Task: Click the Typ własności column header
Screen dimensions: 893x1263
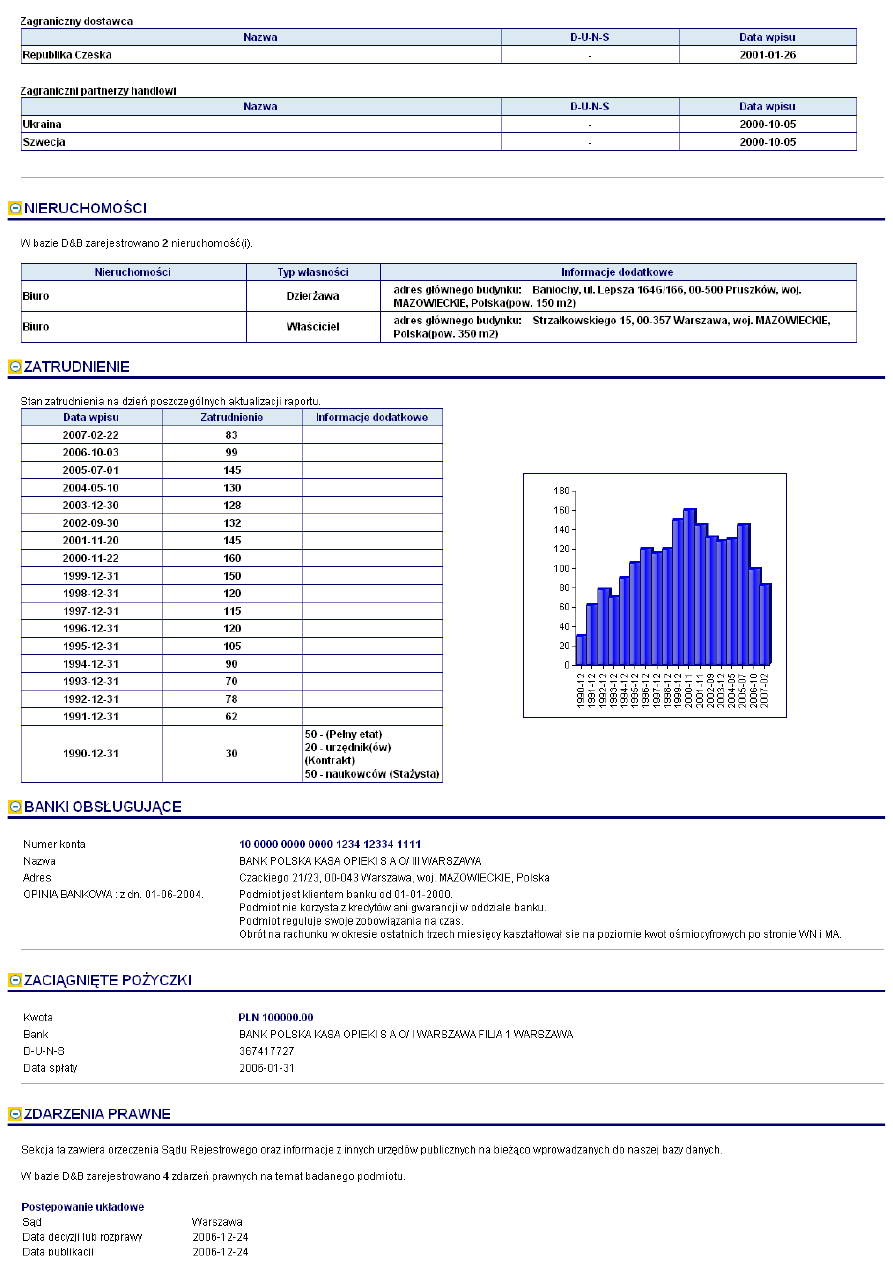Action: pos(313,272)
